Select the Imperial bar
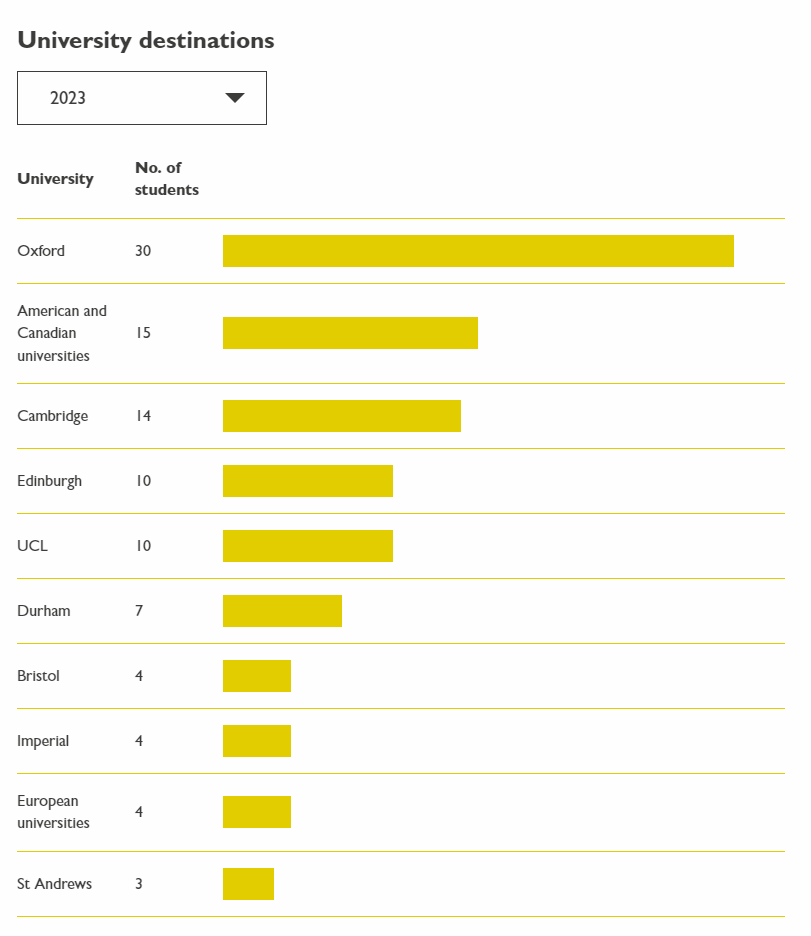Screen dimensions: 811x936 [256, 741]
